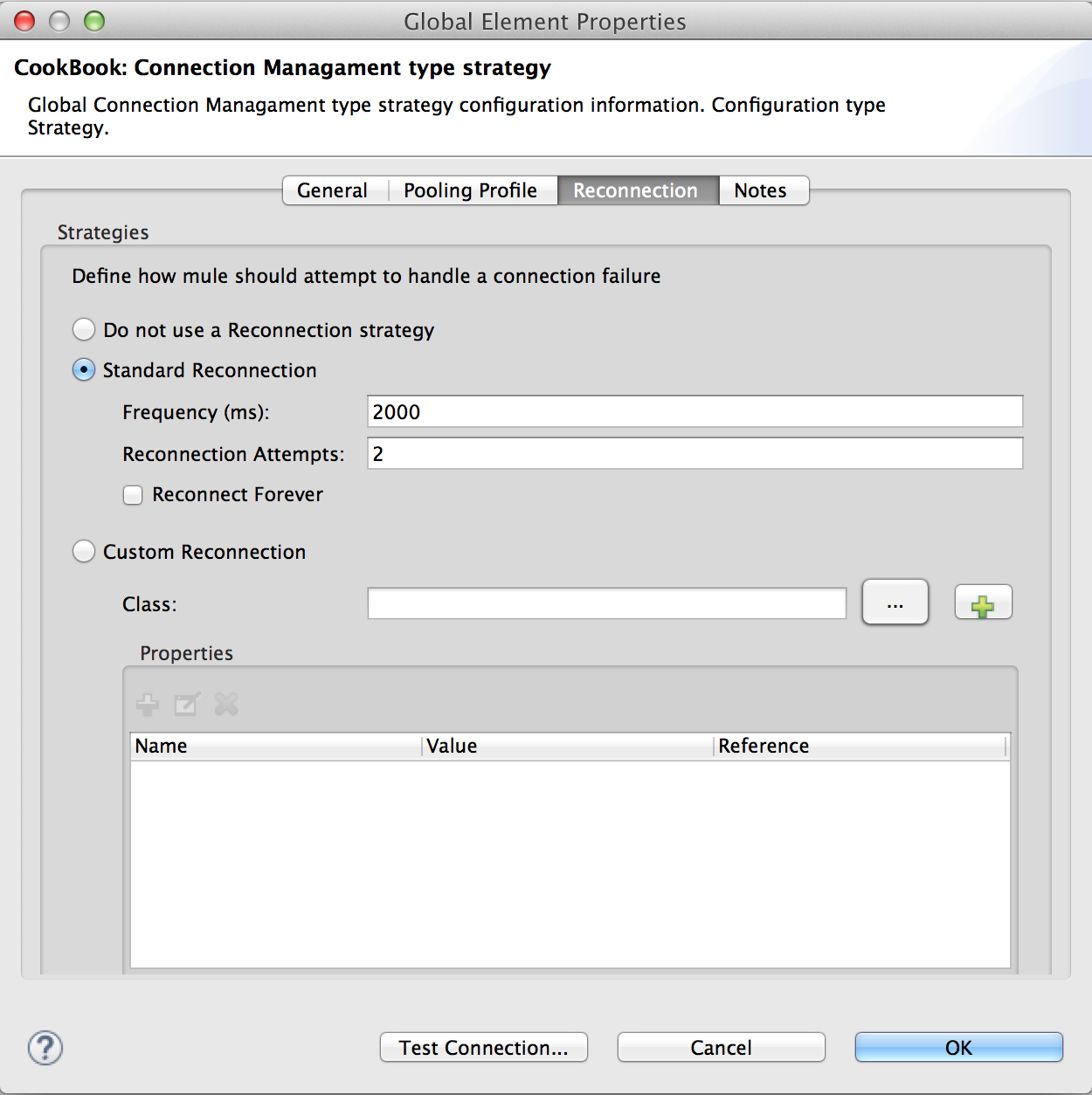Select the Custom Reconnection radio button
This screenshot has height=1095, width=1092.
83,551
